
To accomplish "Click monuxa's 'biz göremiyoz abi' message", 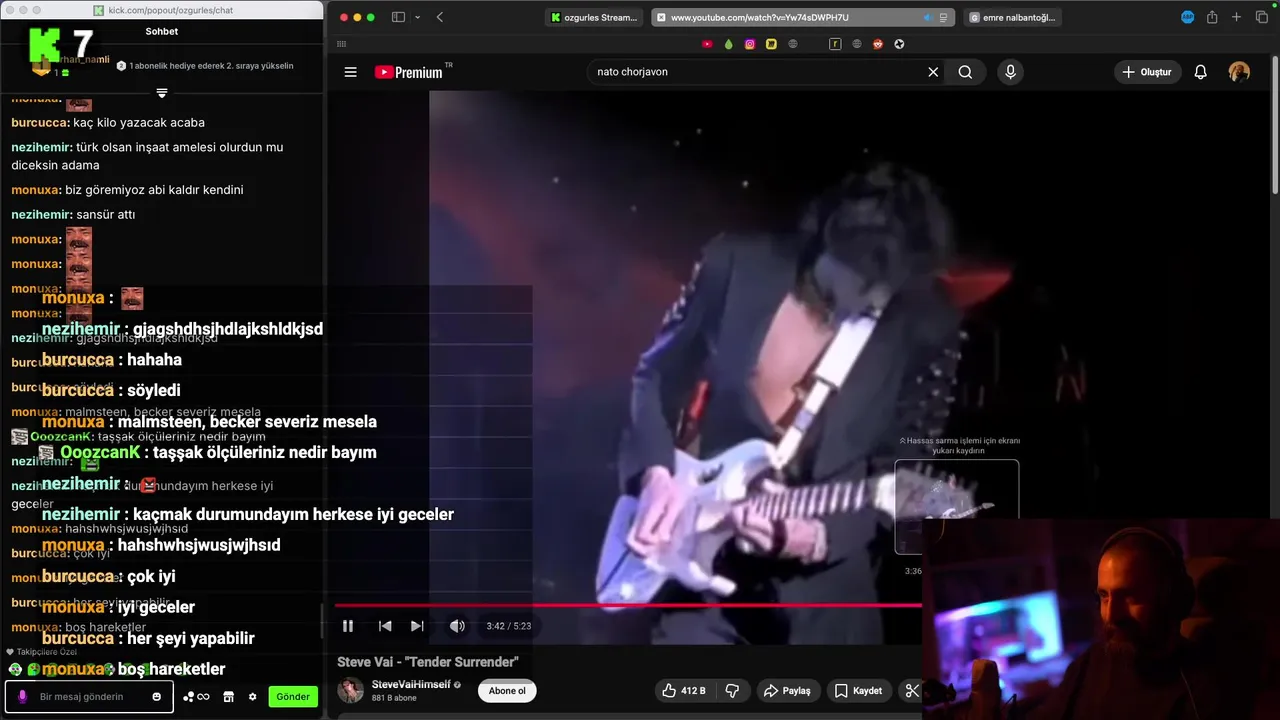I will coord(127,189).
